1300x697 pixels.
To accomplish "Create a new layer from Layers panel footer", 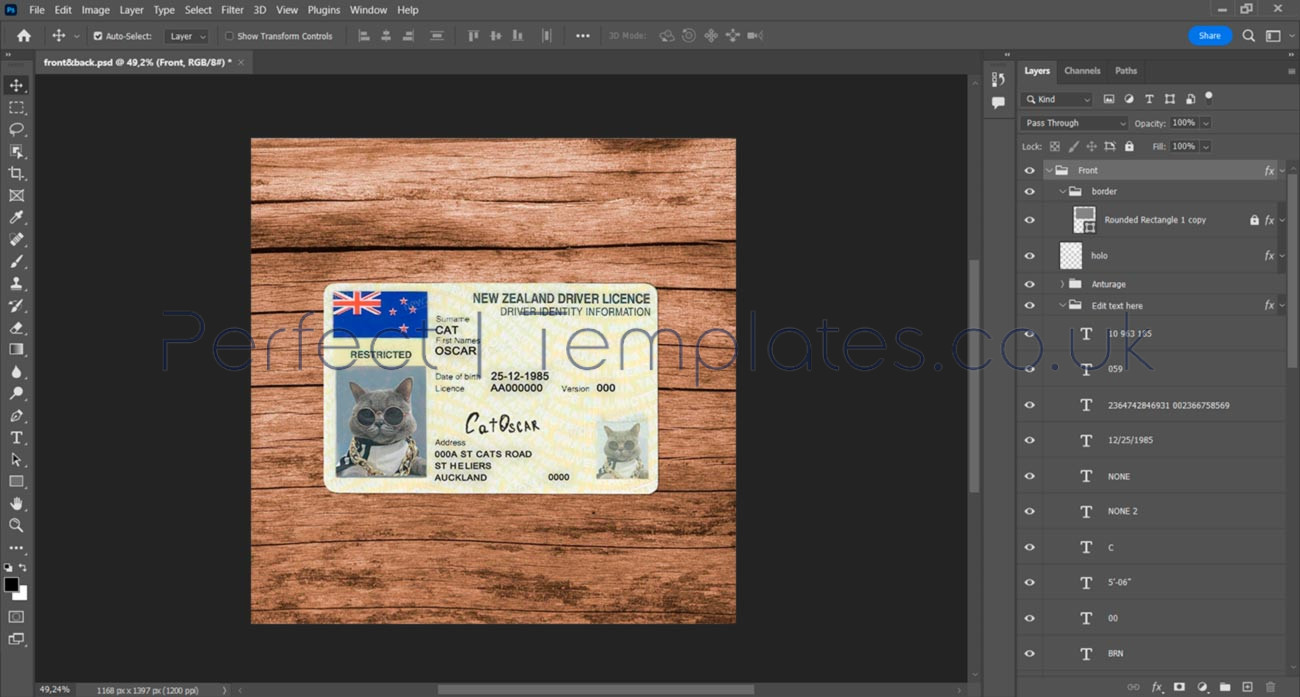I will (1247, 687).
